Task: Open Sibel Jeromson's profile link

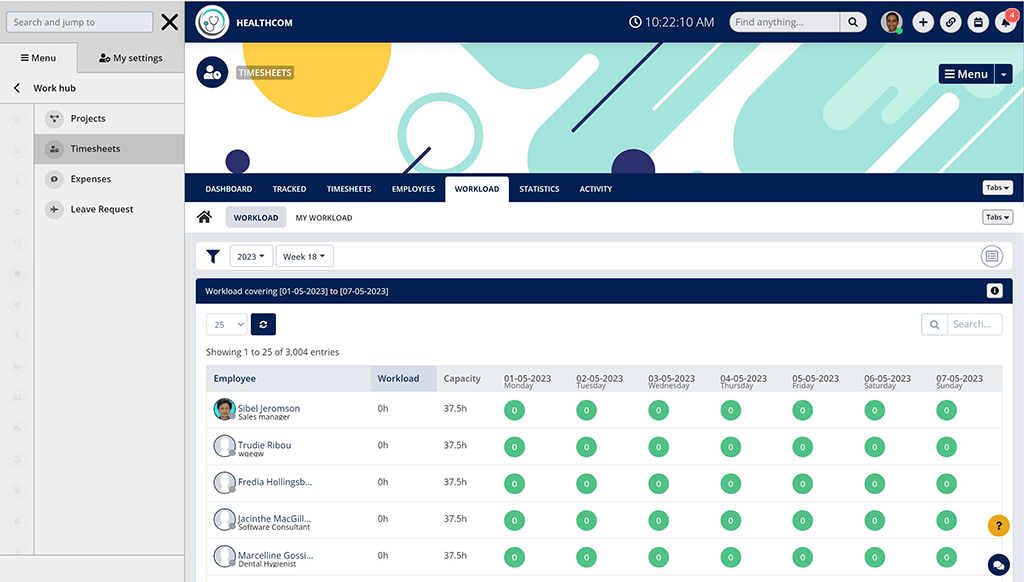Action: click(268, 408)
